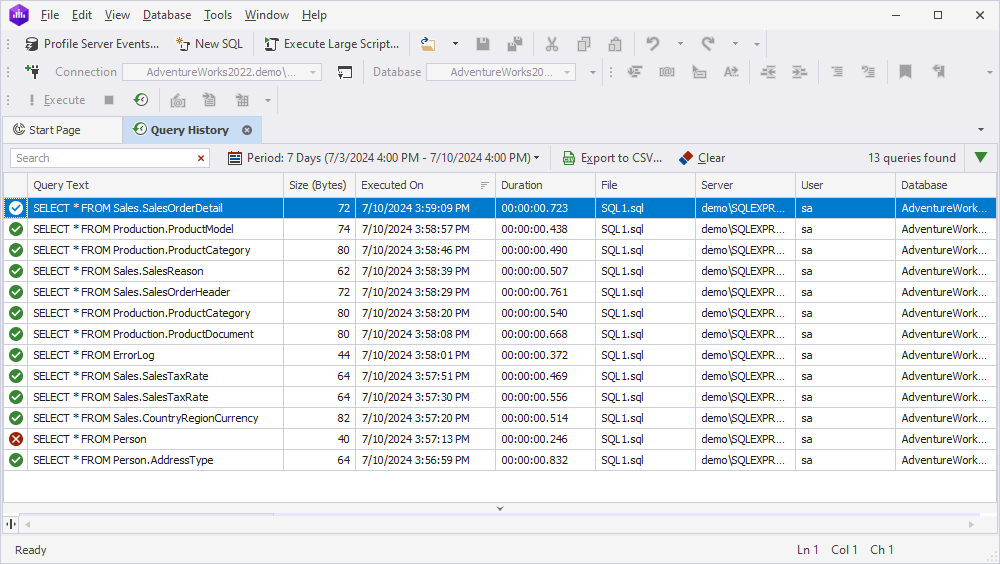Click the New Connection plug icon
This screenshot has height=564, width=1000.
coord(32,71)
